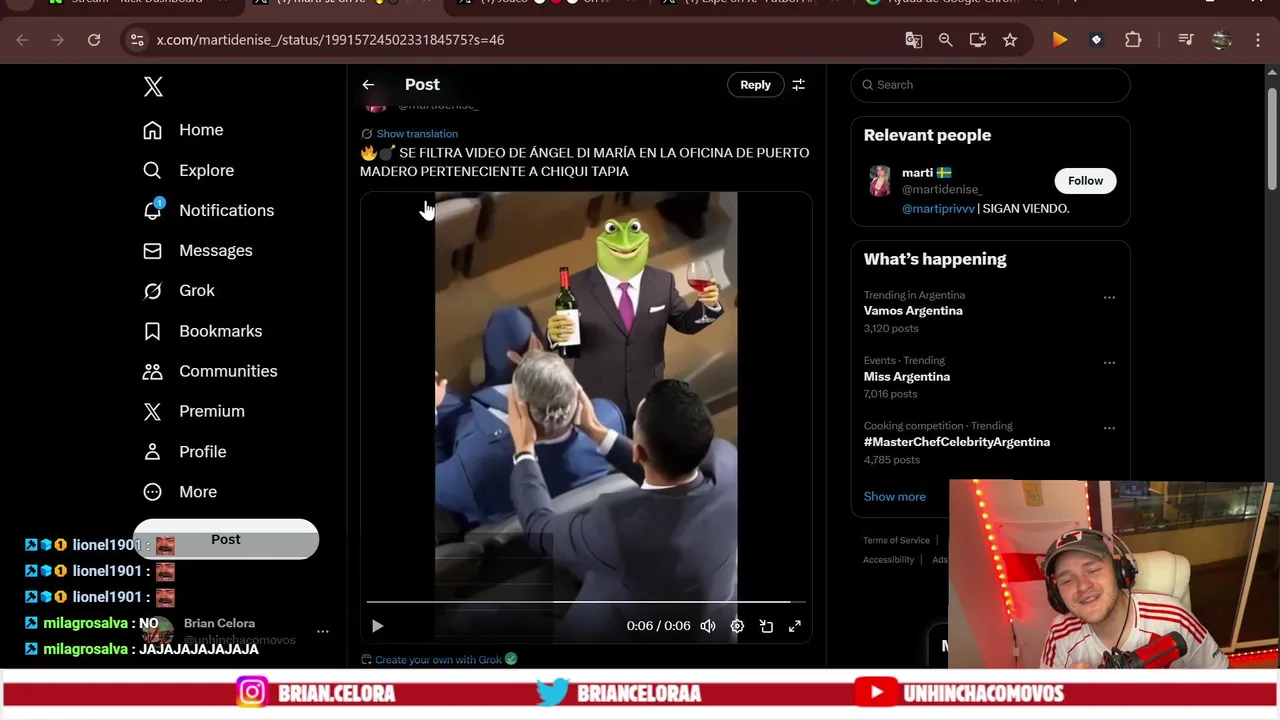
Task: Open video settings gear icon
Action: click(737, 626)
